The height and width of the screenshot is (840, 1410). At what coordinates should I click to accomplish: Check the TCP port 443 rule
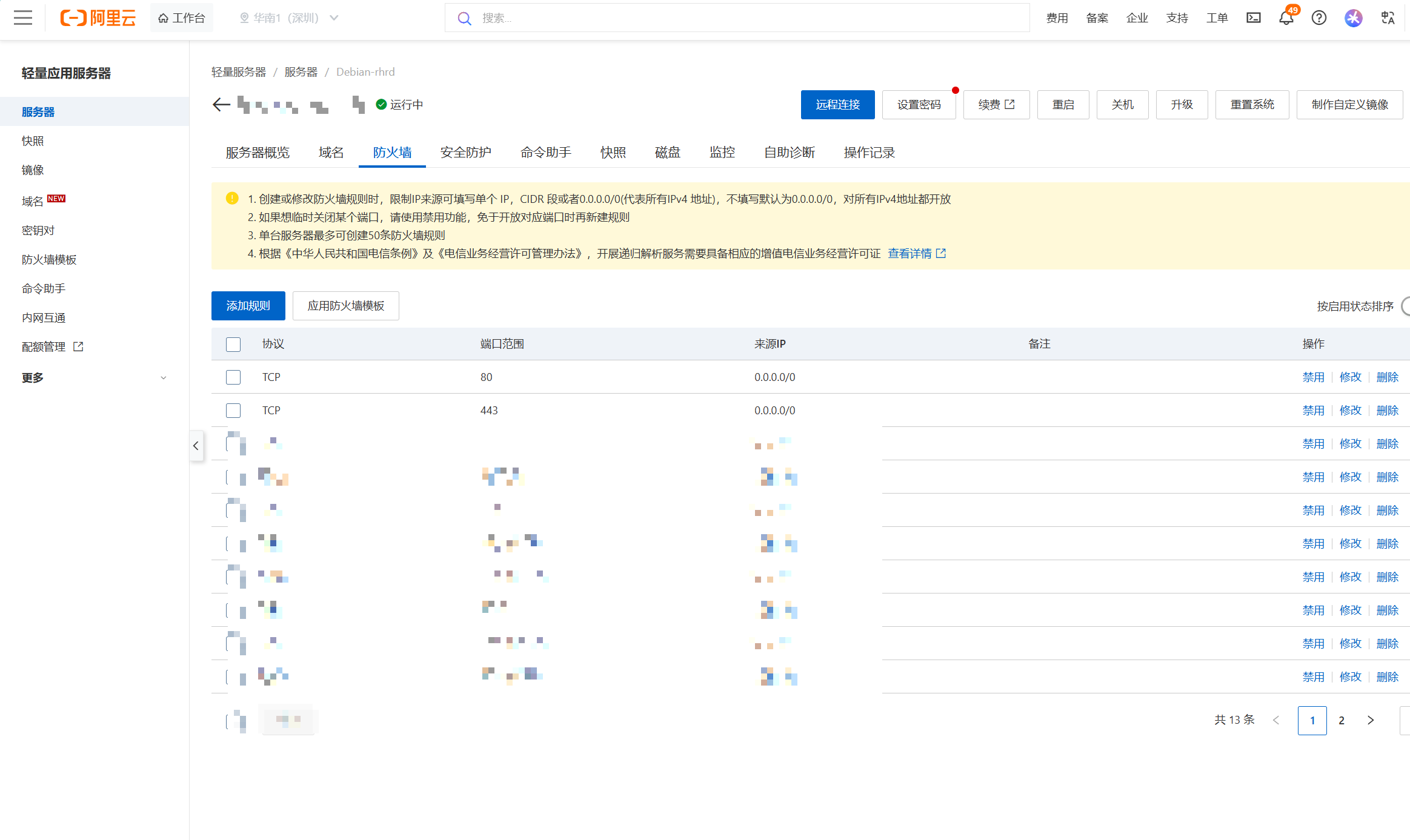233,411
